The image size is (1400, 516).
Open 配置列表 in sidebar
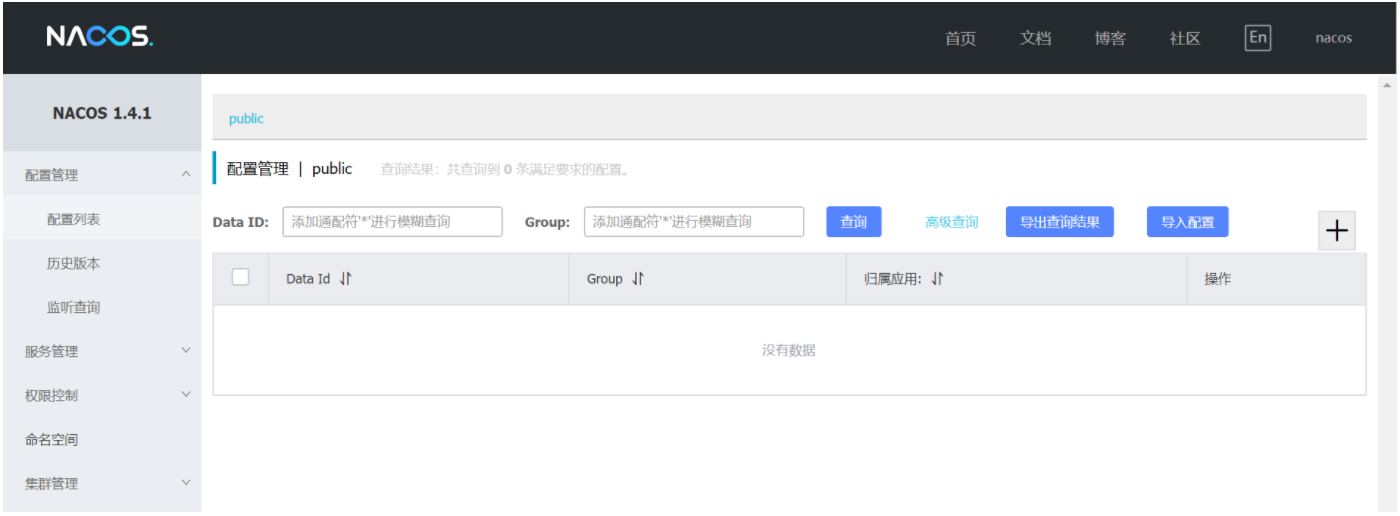(x=74, y=219)
